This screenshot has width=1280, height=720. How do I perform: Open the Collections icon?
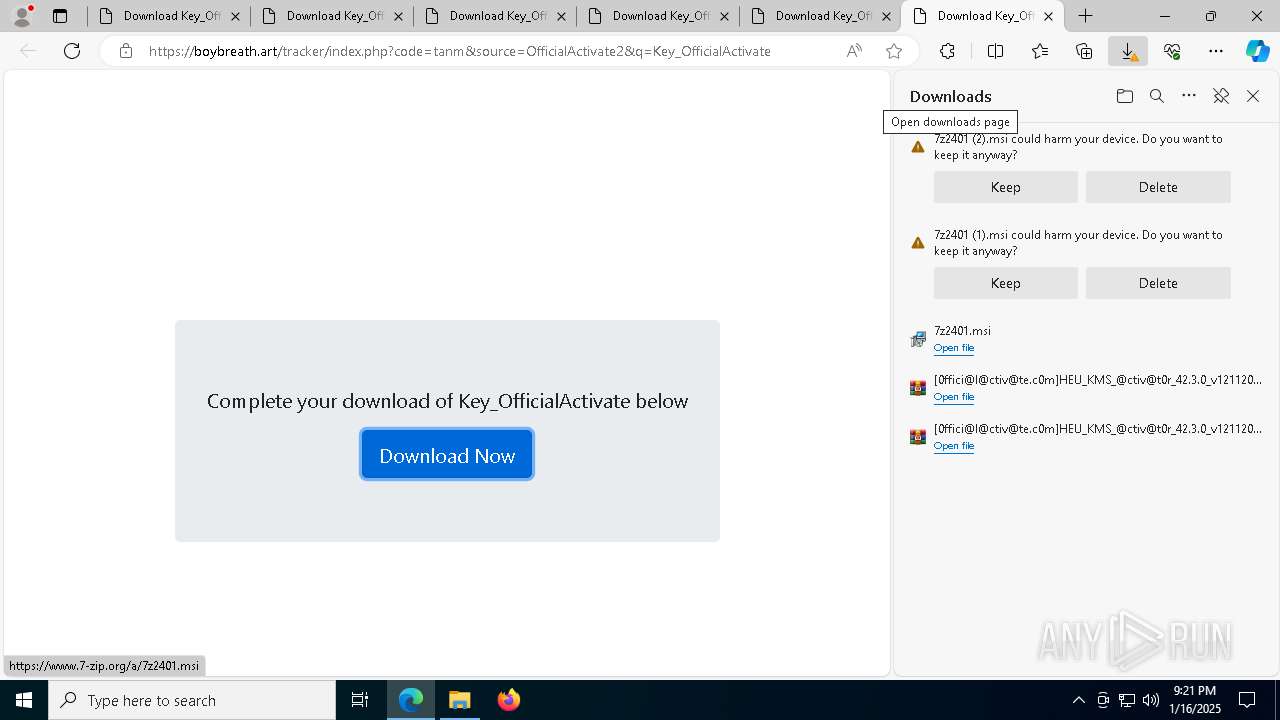(x=1084, y=51)
